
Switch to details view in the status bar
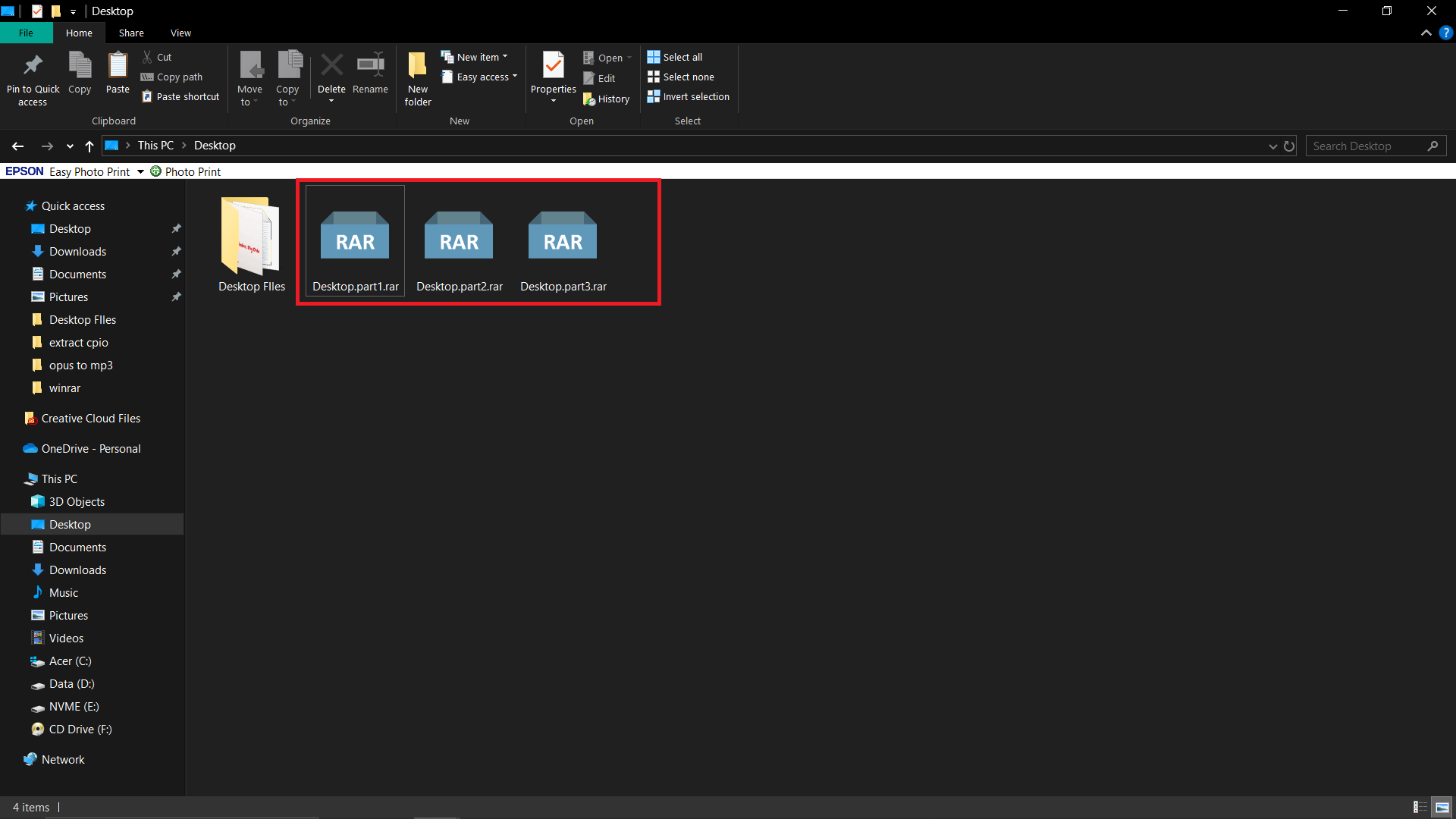[x=1418, y=807]
